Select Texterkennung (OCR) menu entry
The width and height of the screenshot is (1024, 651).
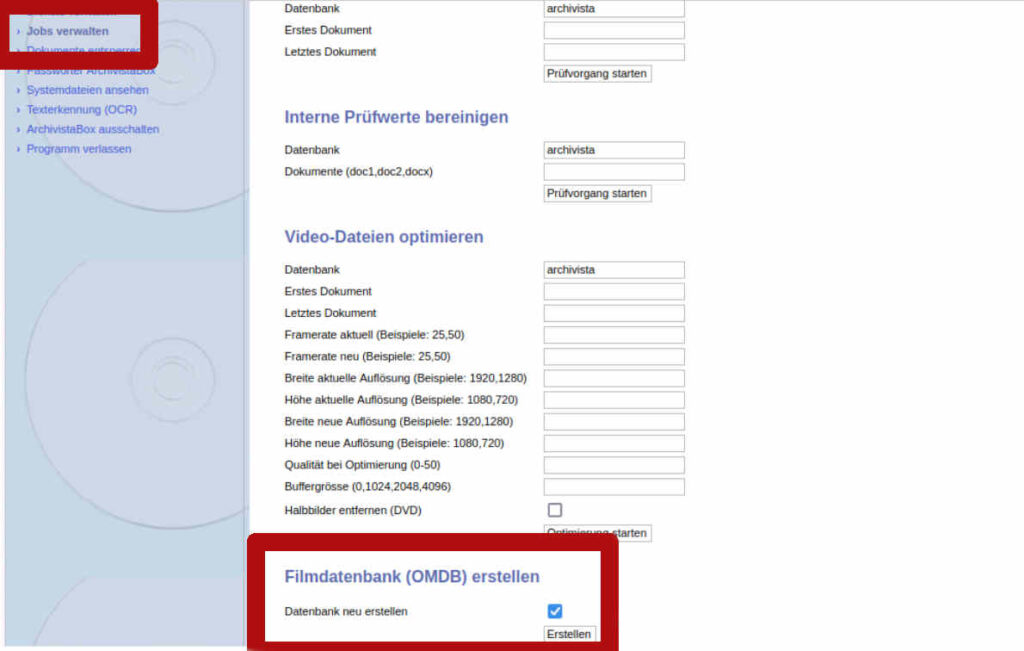81,110
